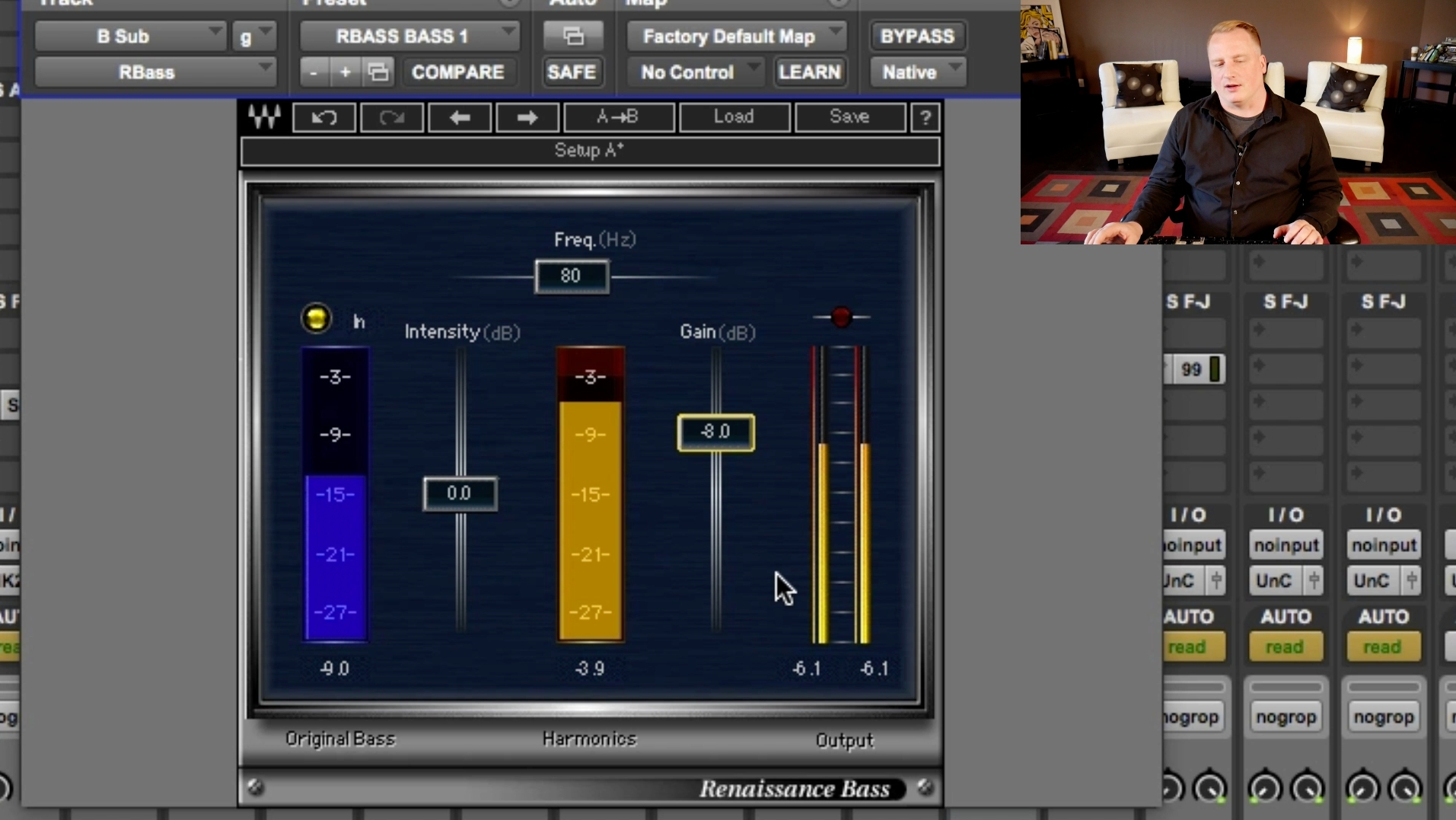Toggle automation SAFE mode
This screenshot has height=820, width=1456.
(x=572, y=72)
